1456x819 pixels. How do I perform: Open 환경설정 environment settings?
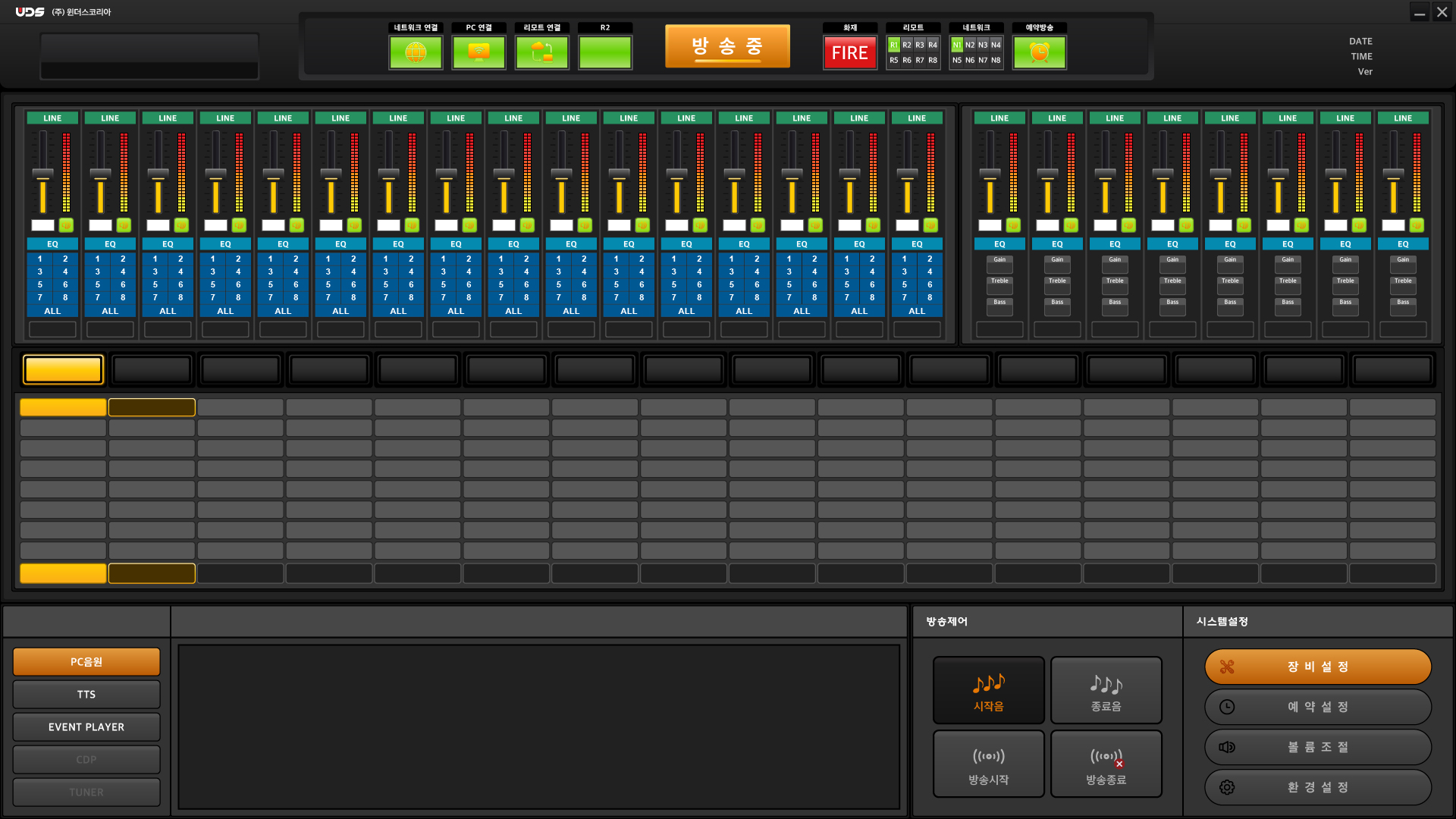(x=1318, y=787)
